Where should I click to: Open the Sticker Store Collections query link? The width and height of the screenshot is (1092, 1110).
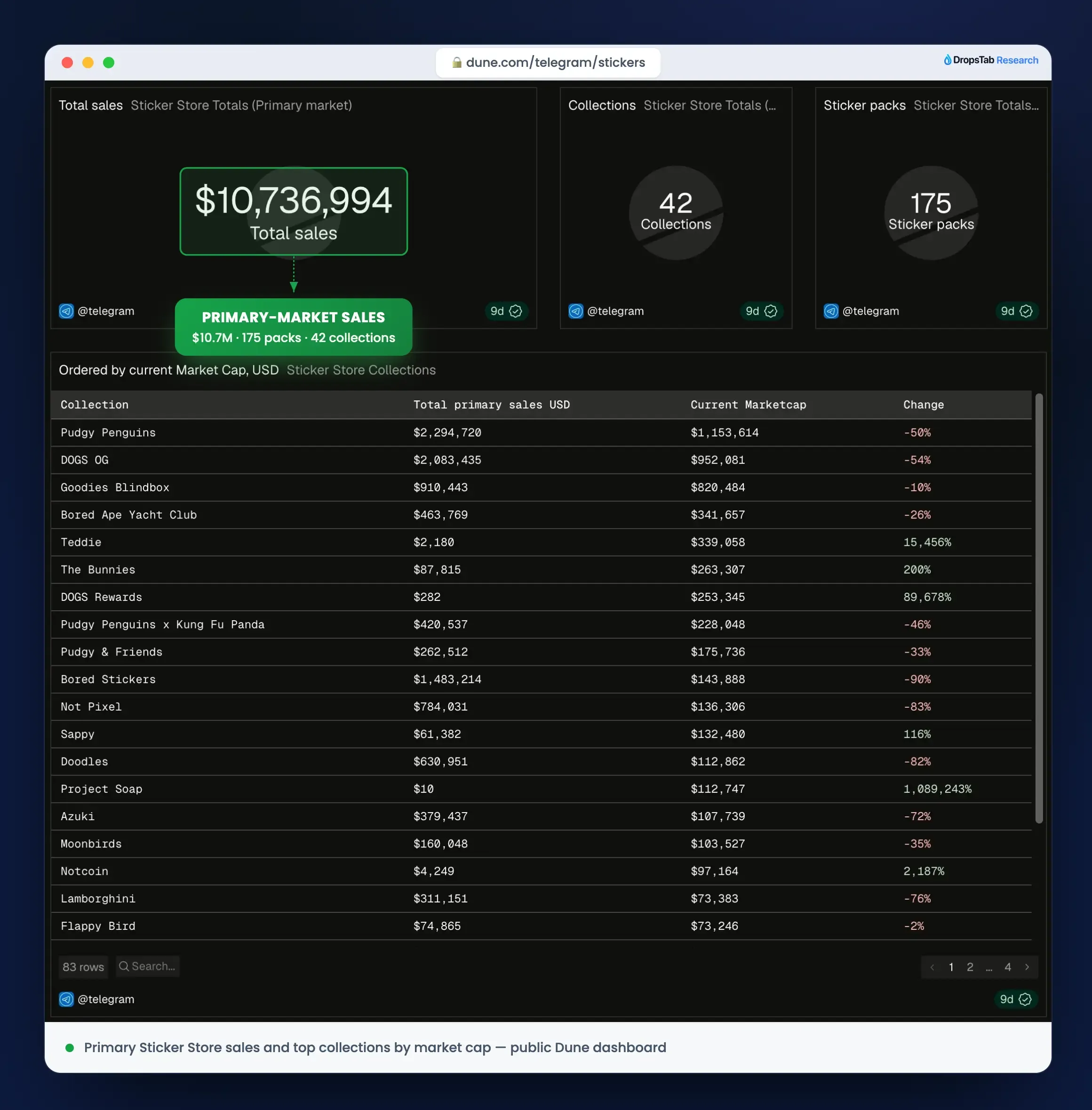pos(361,370)
